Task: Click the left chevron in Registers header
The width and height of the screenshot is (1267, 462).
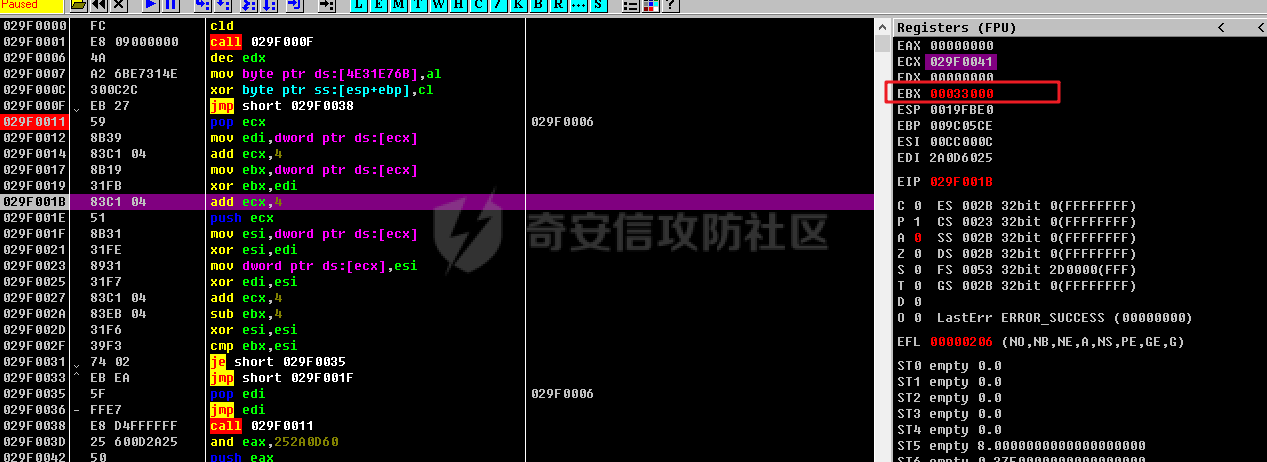Action: 1221,27
